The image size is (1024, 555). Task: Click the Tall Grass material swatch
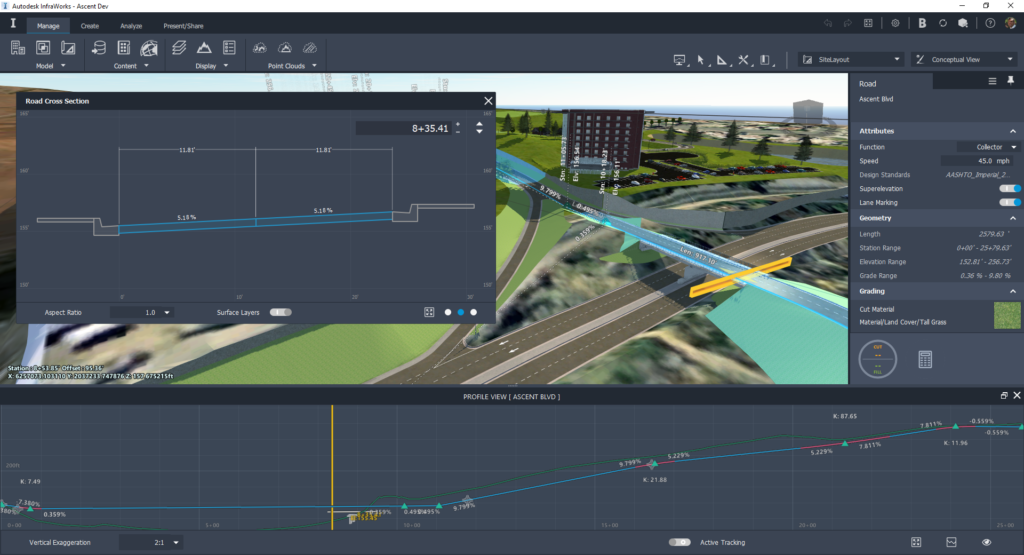pyautogui.click(x=1007, y=316)
